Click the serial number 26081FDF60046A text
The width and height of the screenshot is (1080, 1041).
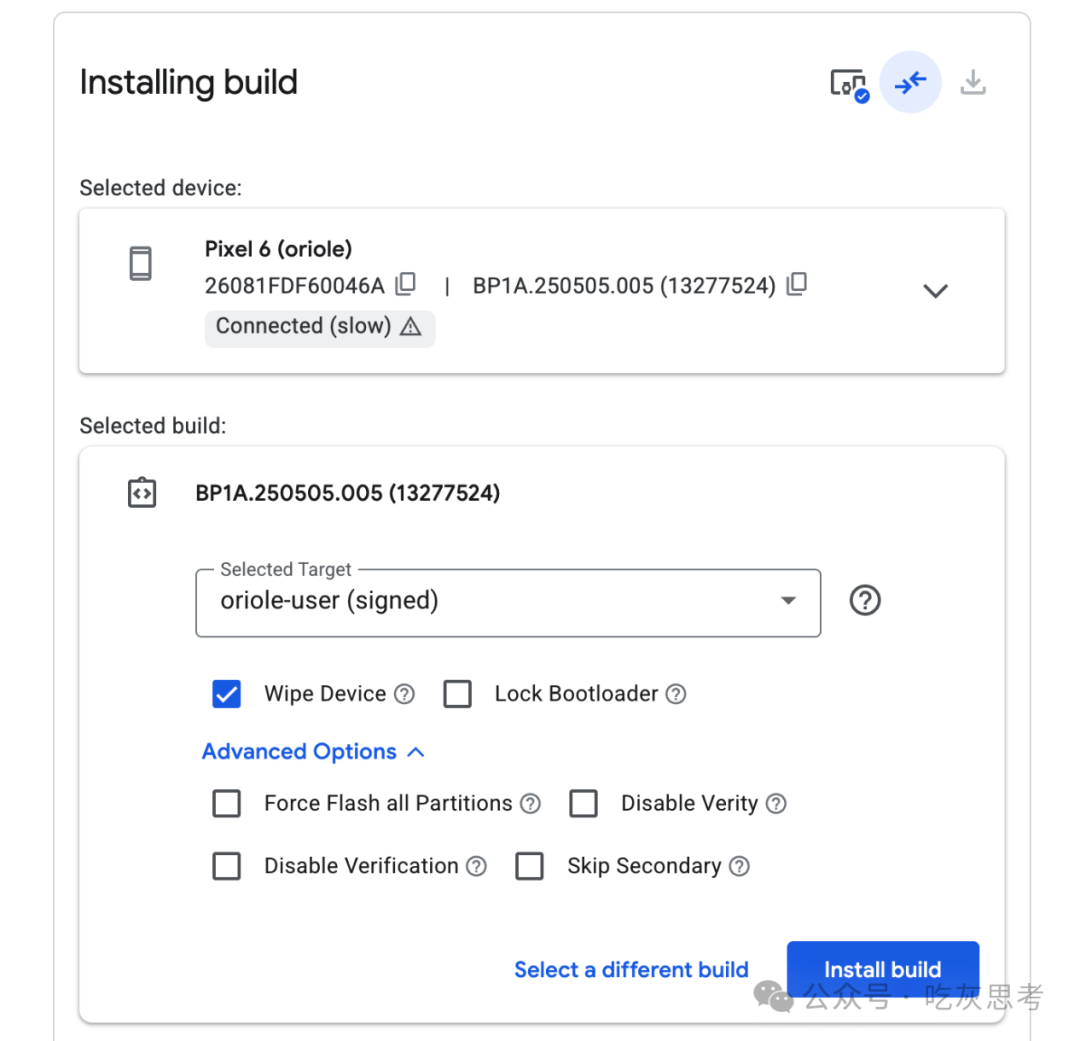pos(295,285)
